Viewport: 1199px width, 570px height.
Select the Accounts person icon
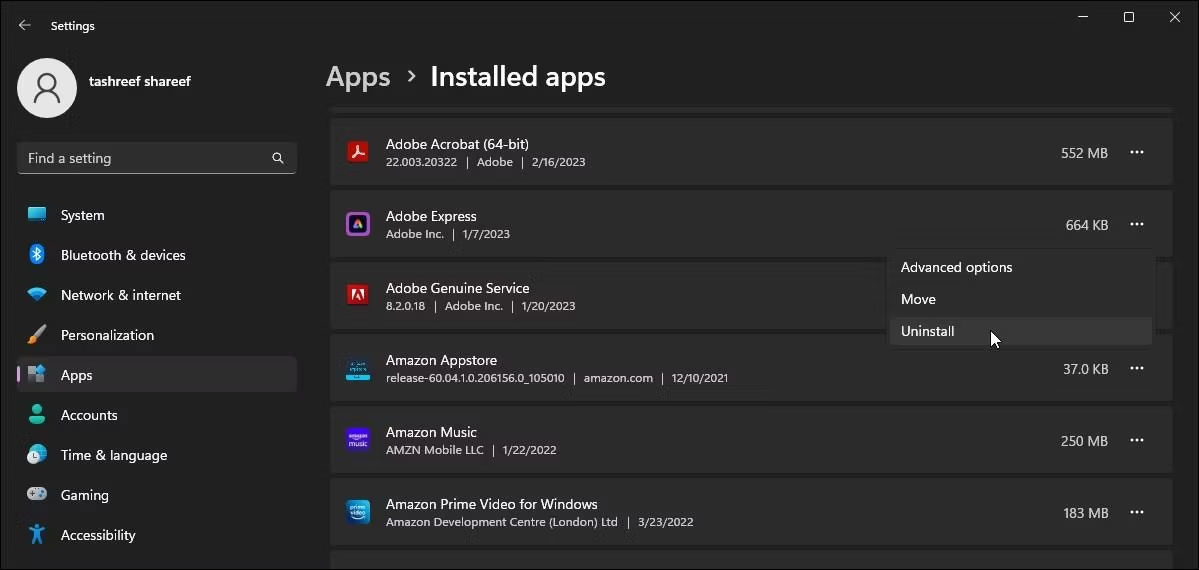37,415
